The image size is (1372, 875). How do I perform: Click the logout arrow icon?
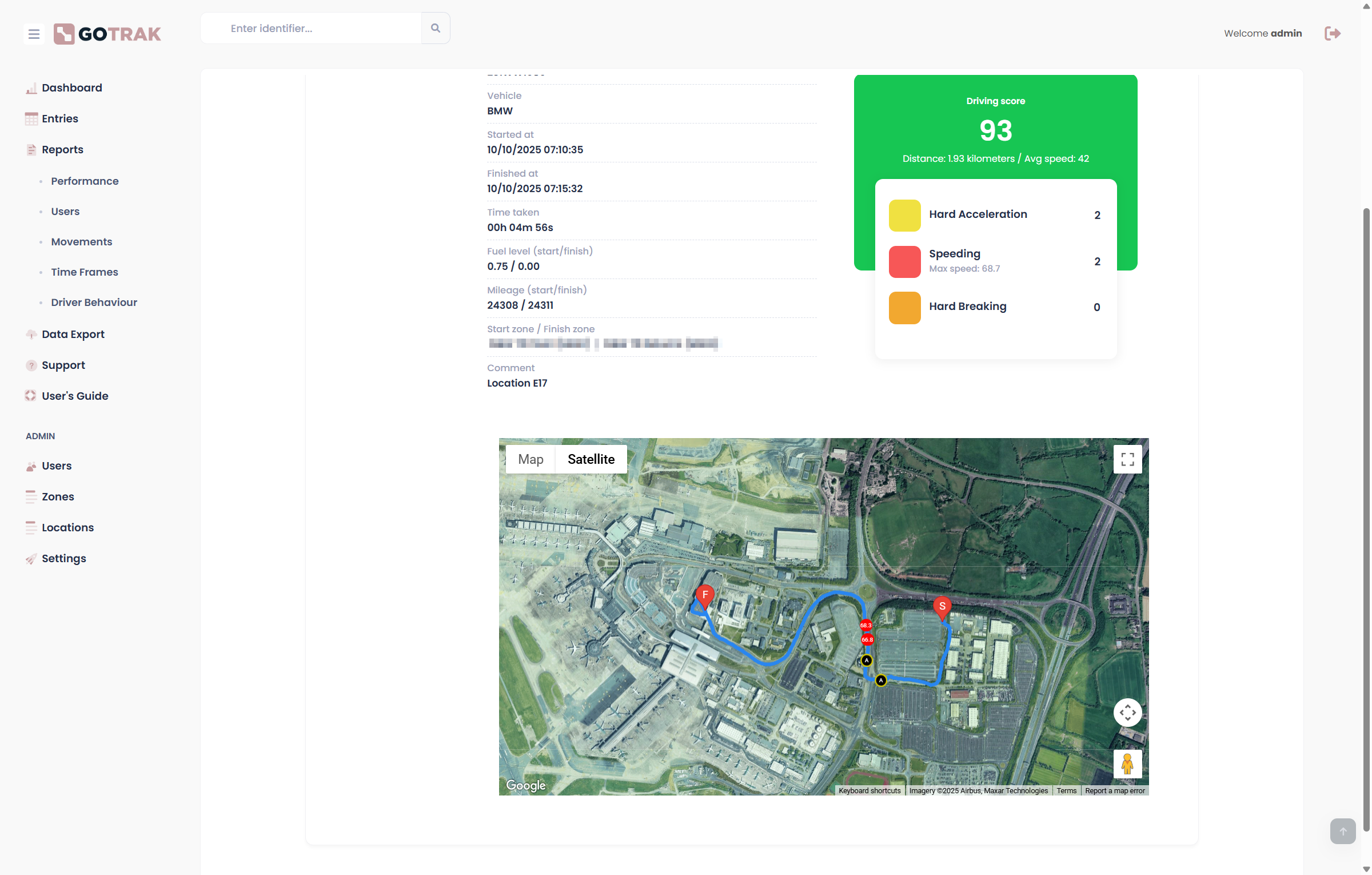1333,33
